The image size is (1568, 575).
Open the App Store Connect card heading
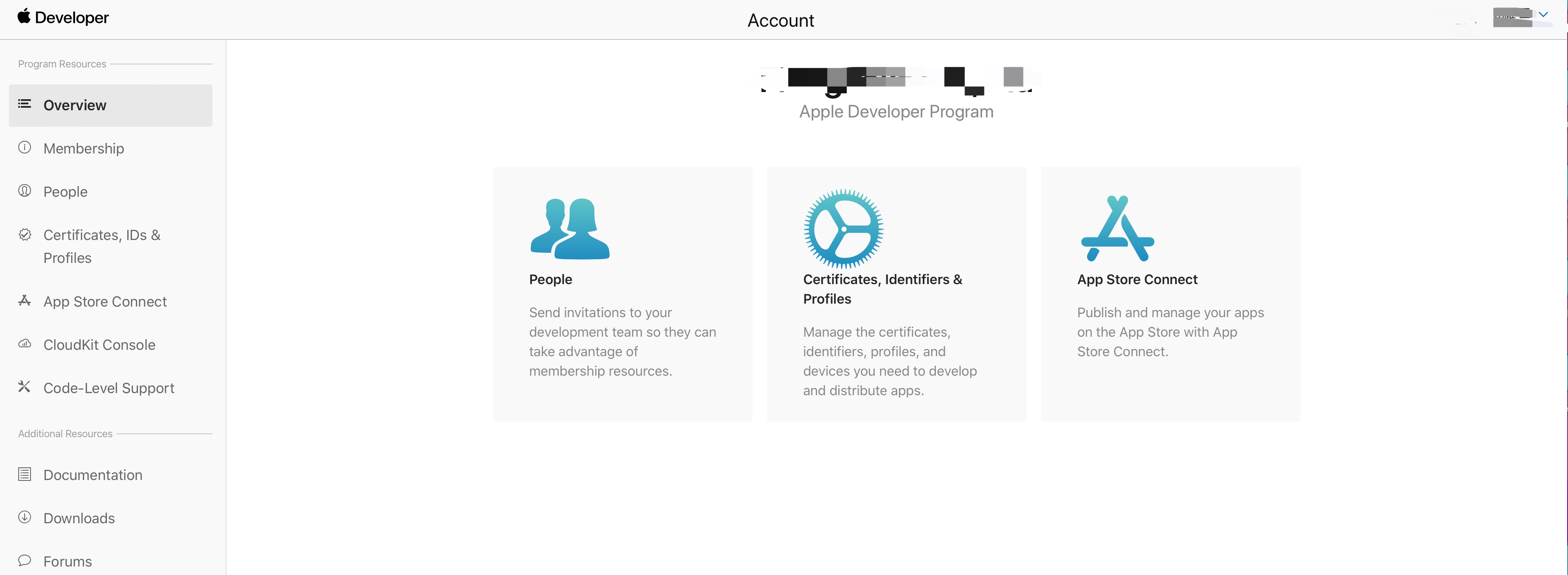tap(1137, 279)
